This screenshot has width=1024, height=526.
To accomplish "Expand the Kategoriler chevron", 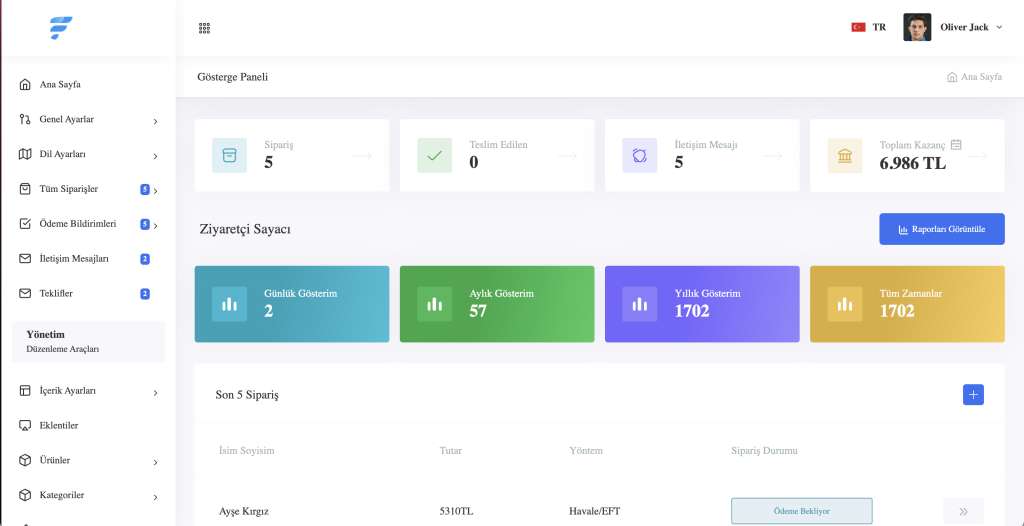I will coord(155,497).
